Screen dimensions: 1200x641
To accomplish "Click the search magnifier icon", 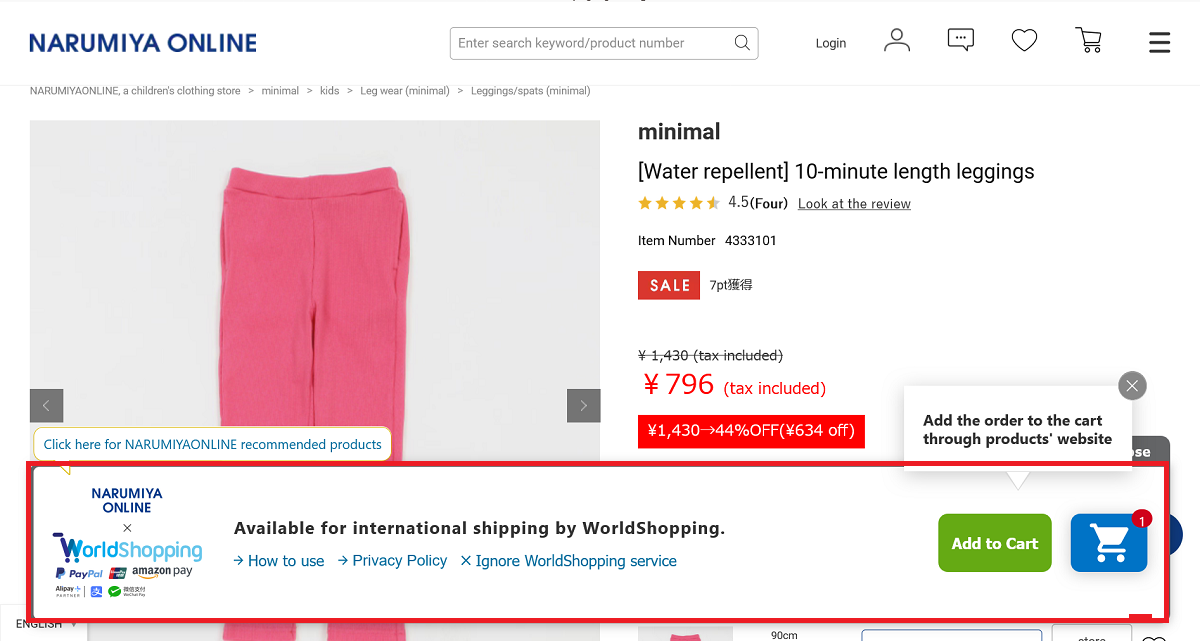I will (742, 43).
